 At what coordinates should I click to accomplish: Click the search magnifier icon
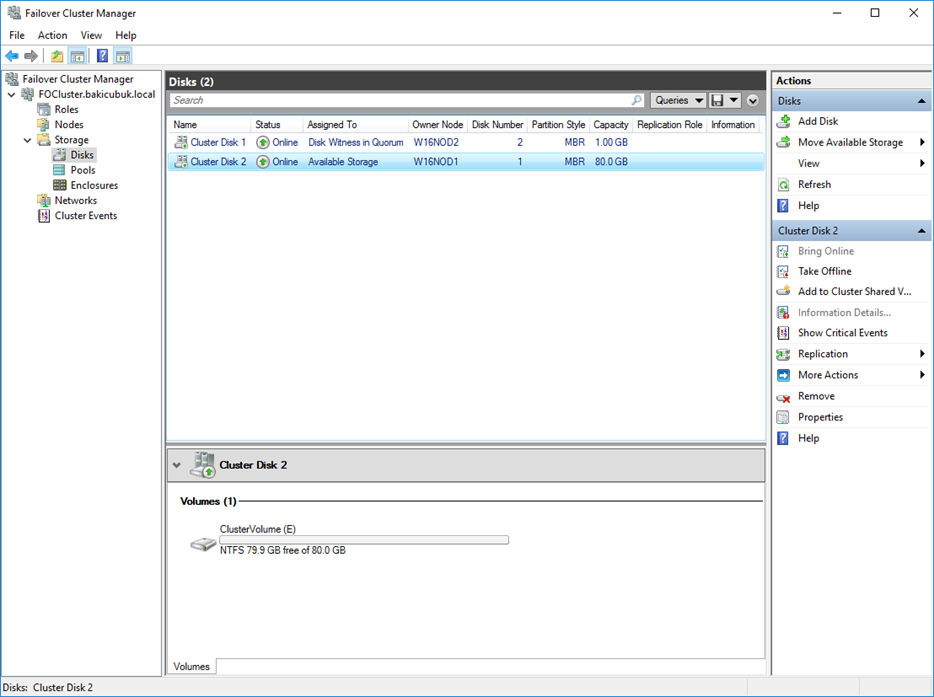(637, 100)
